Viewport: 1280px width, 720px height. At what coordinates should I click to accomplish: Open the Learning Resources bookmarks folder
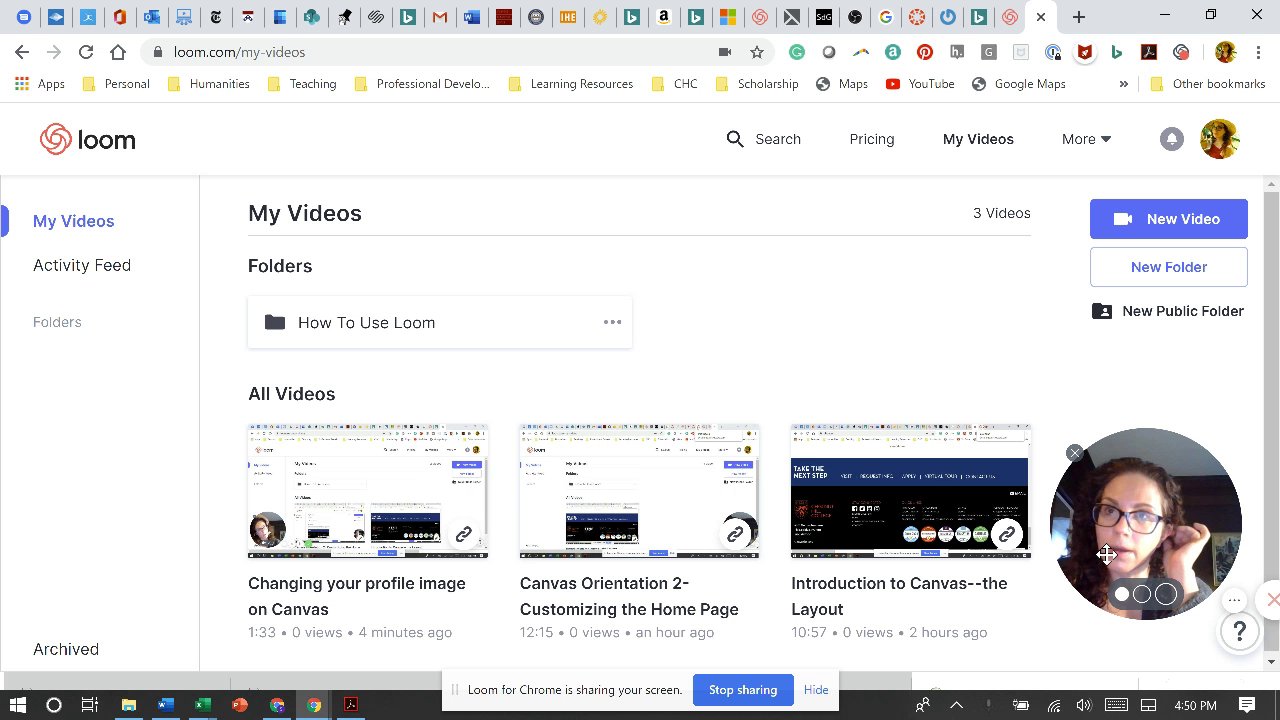coord(571,84)
